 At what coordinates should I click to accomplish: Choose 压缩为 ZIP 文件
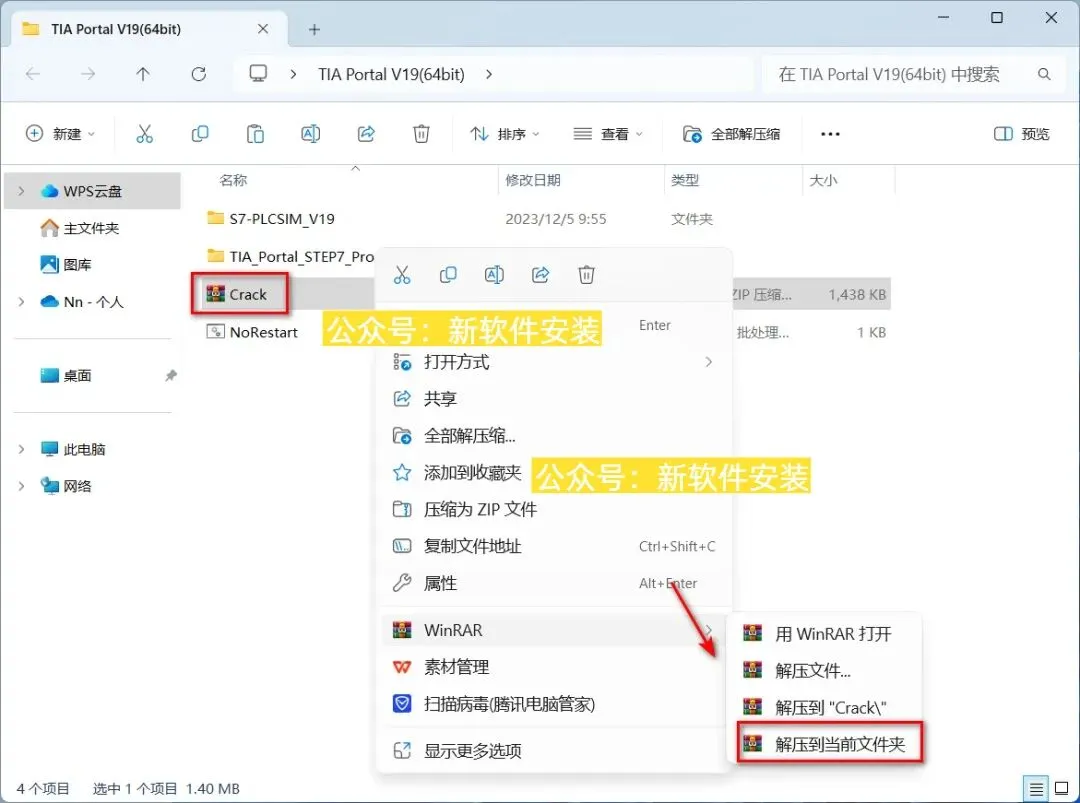[554, 509]
